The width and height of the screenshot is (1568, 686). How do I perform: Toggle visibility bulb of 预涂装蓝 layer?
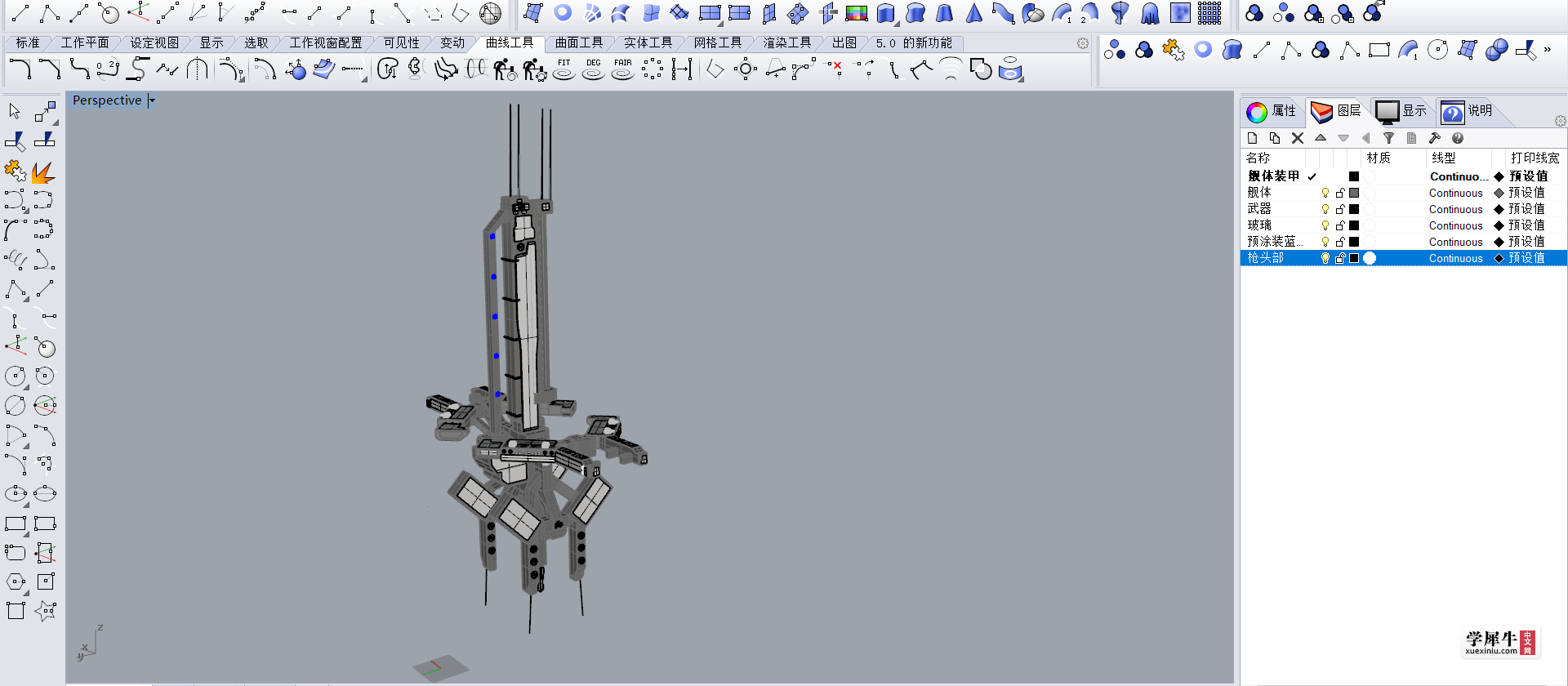click(x=1325, y=242)
